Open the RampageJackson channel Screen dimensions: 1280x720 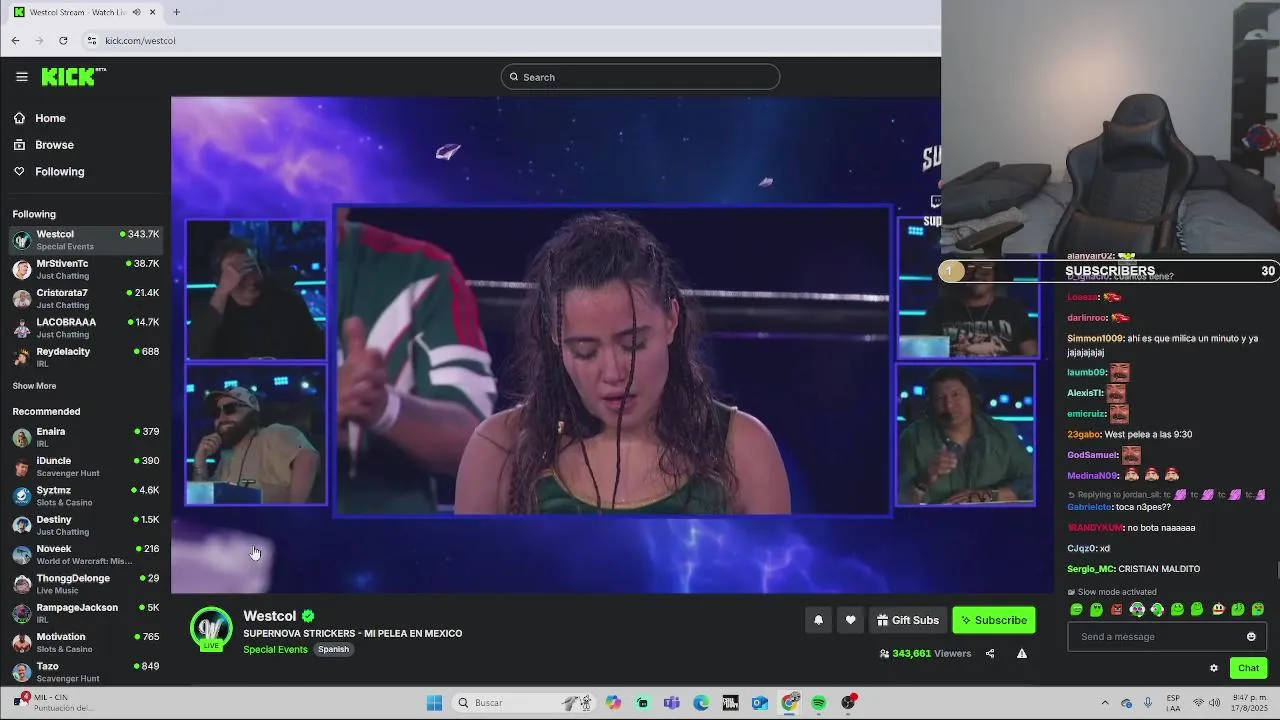[85, 613]
